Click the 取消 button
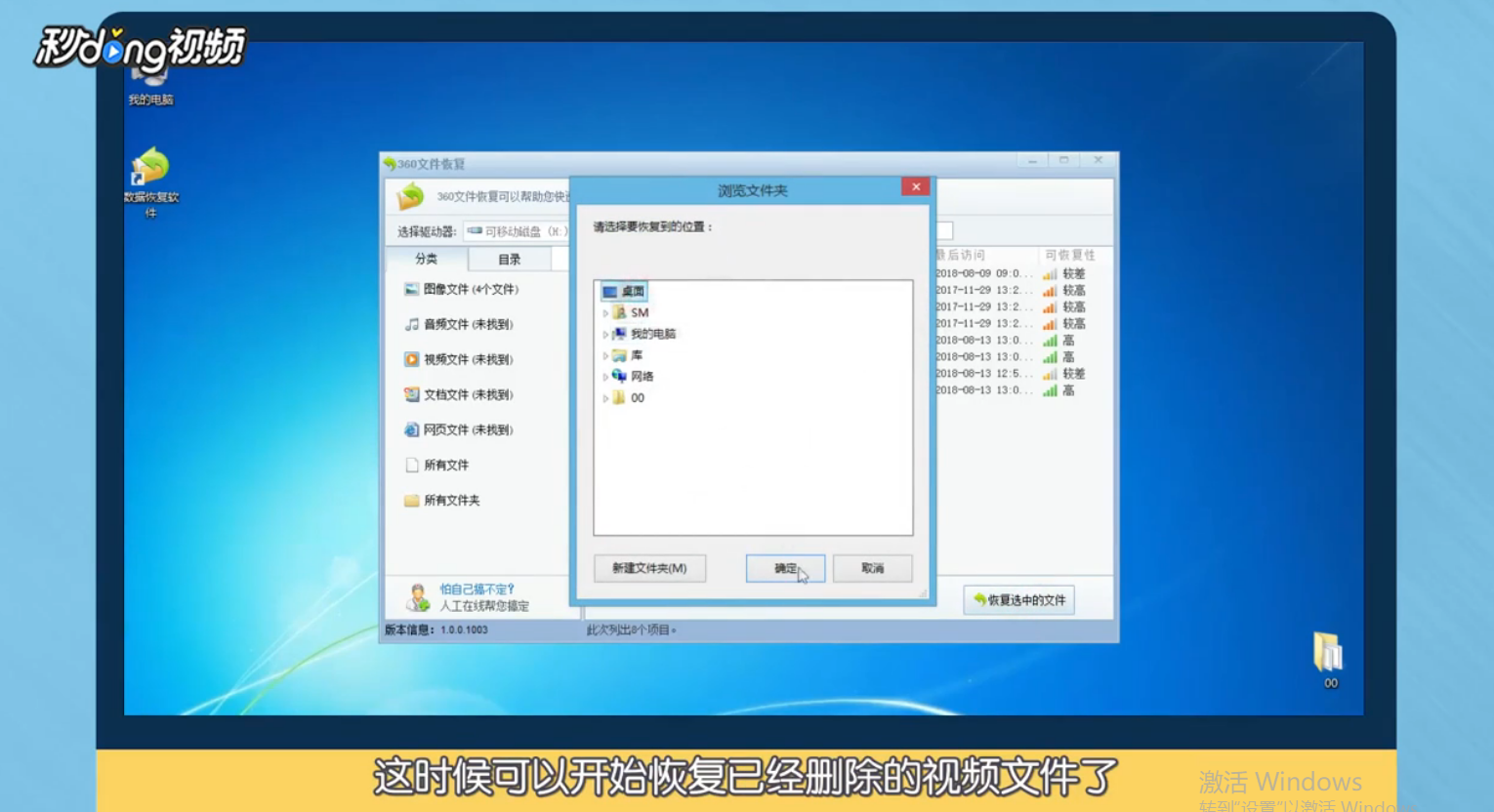The height and width of the screenshot is (812, 1494). (x=872, y=568)
